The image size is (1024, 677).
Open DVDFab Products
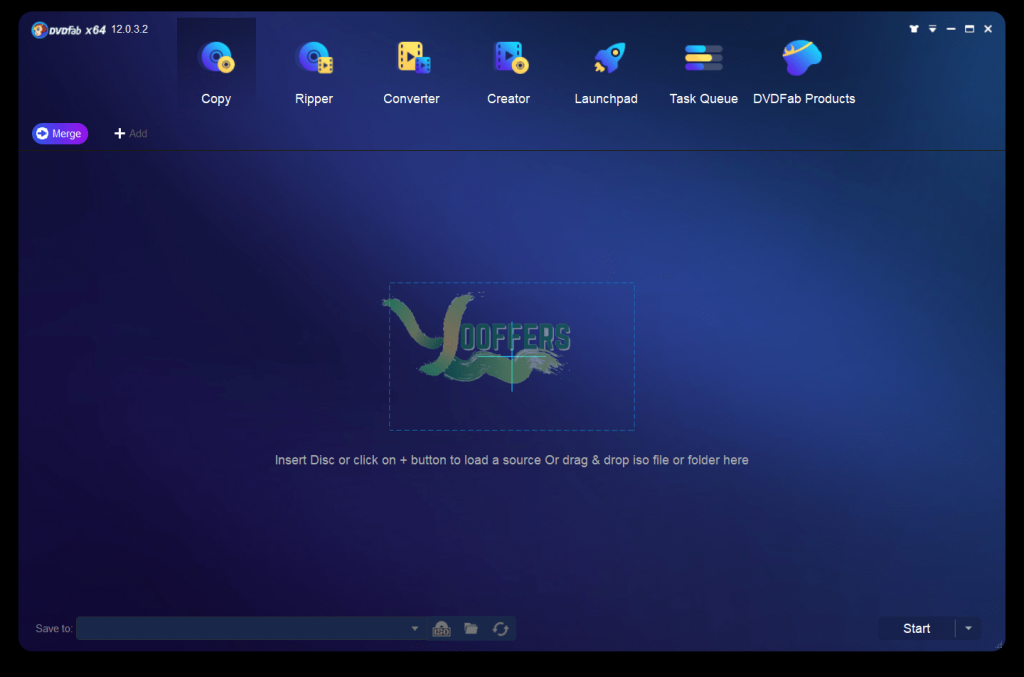[x=804, y=72]
